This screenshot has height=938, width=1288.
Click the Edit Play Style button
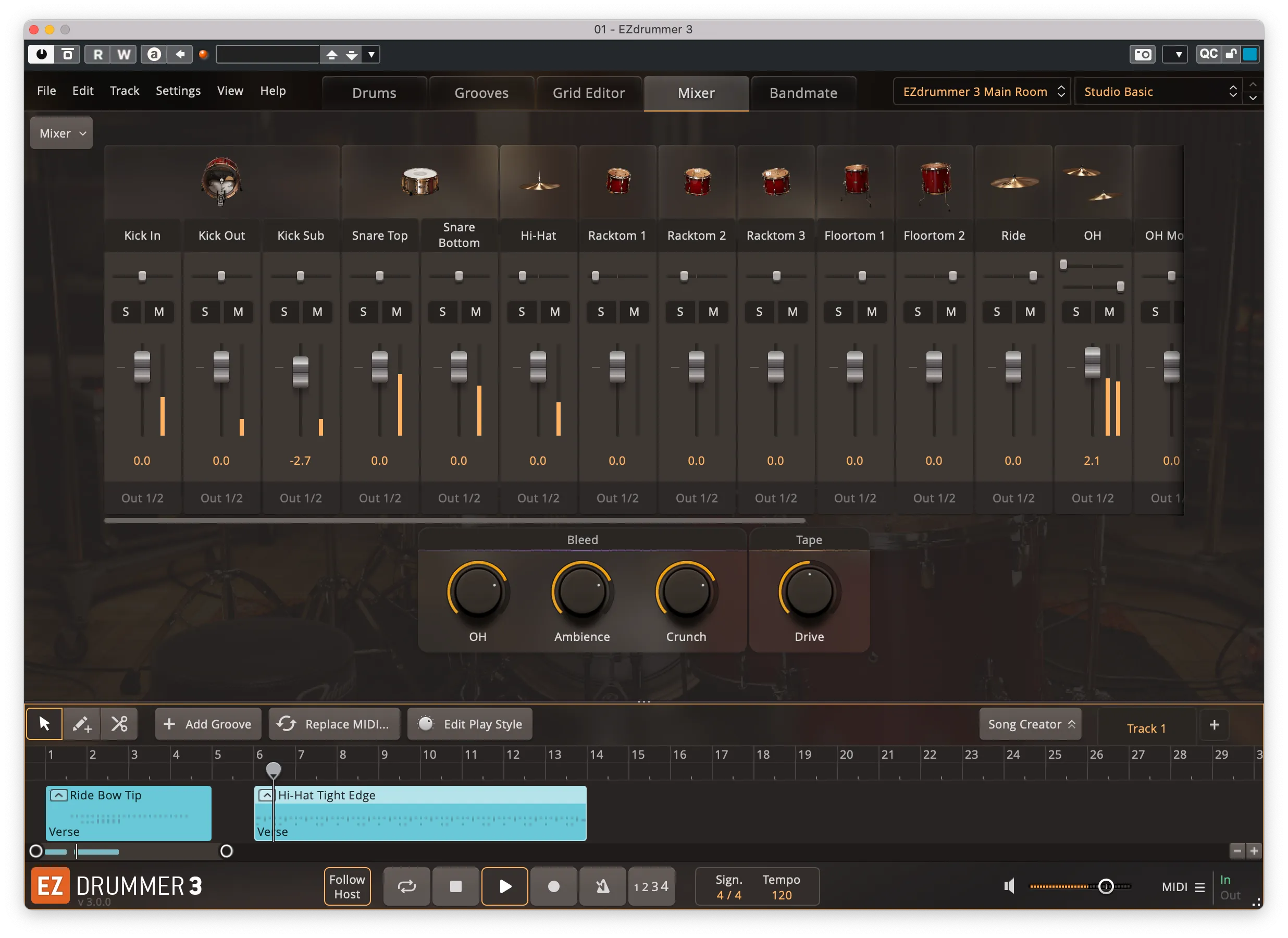coord(469,724)
